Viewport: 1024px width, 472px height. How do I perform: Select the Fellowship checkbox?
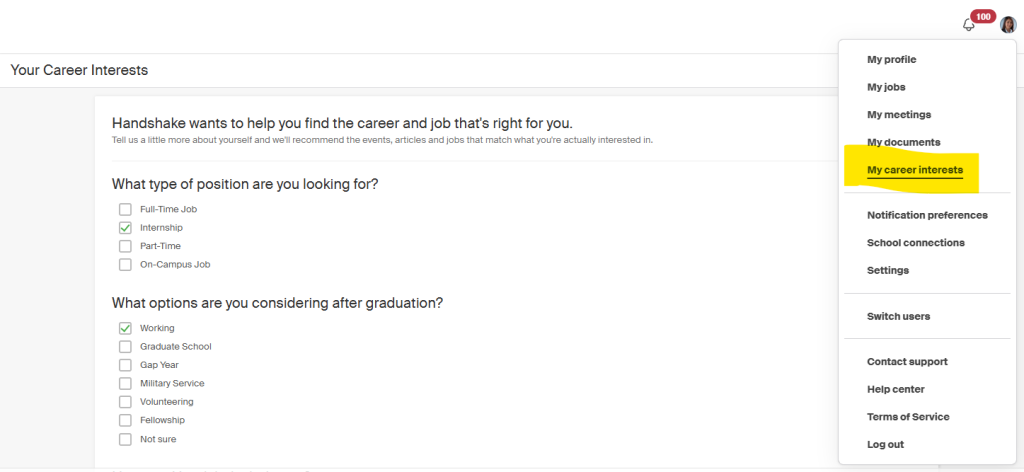tap(125, 420)
